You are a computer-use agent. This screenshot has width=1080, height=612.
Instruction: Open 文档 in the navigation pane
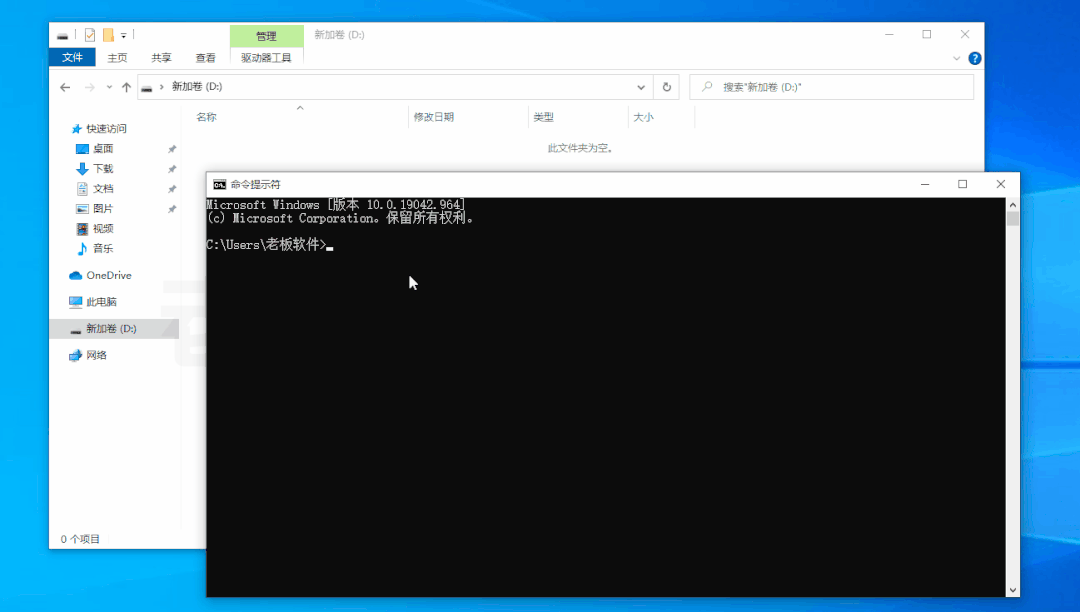pos(103,189)
